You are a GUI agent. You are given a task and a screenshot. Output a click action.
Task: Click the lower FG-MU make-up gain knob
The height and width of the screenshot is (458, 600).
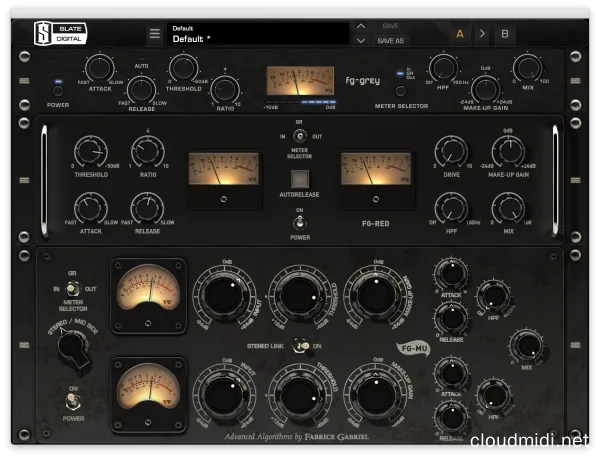[377, 396]
